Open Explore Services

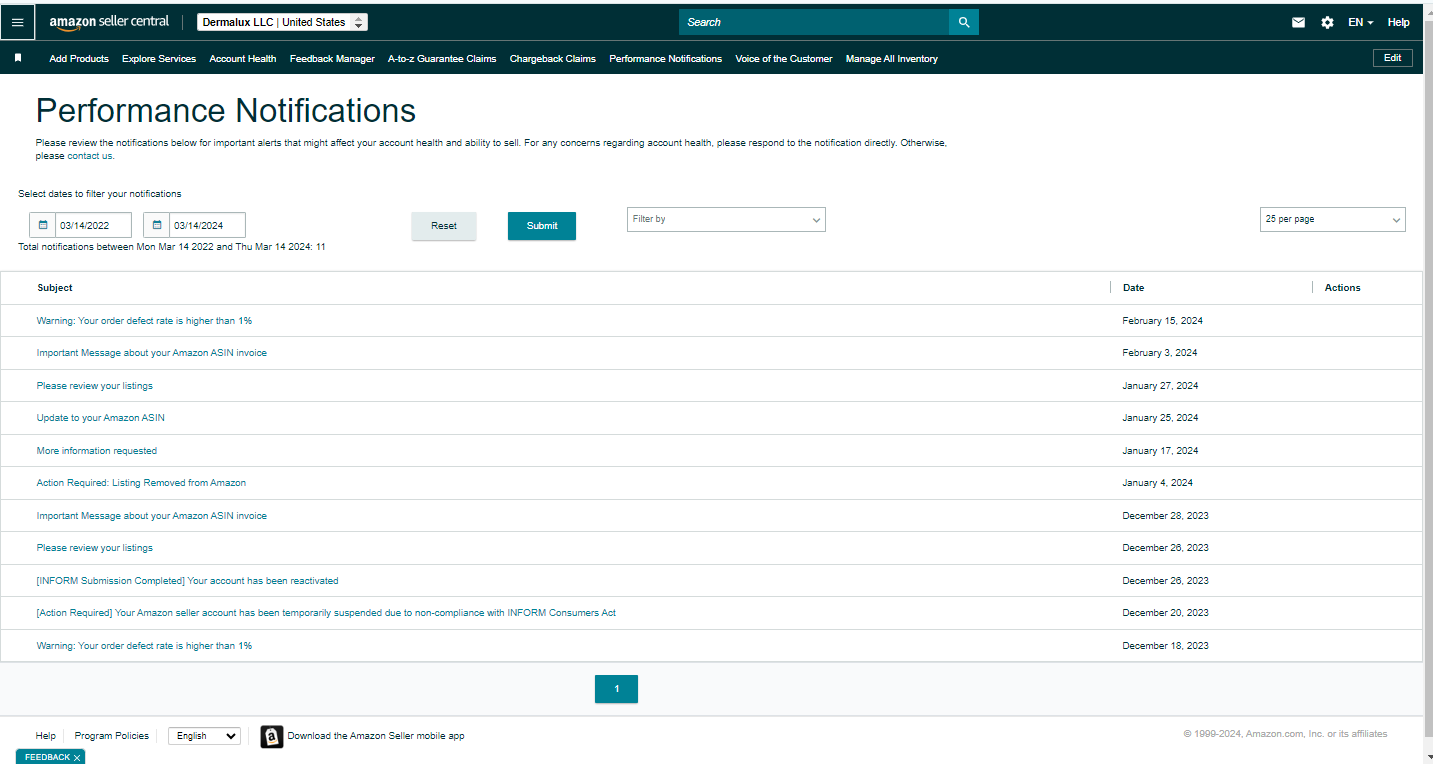pos(159,59)
